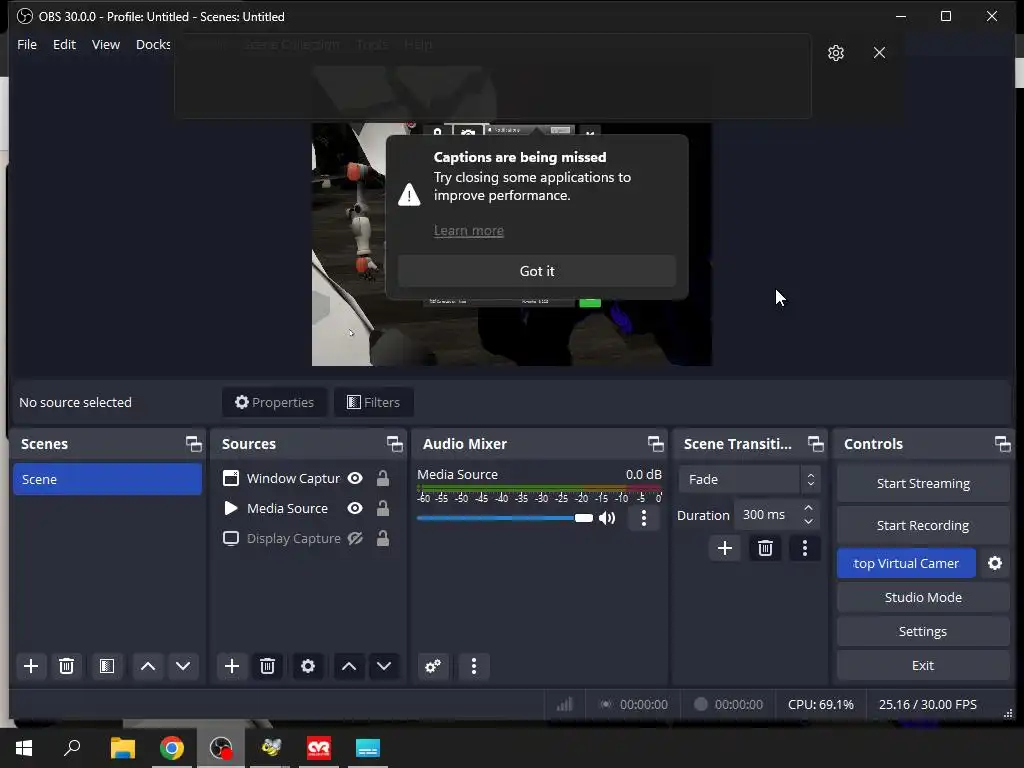Lock the Media Source item
The image size is (1024, 768).
point(383,508)
